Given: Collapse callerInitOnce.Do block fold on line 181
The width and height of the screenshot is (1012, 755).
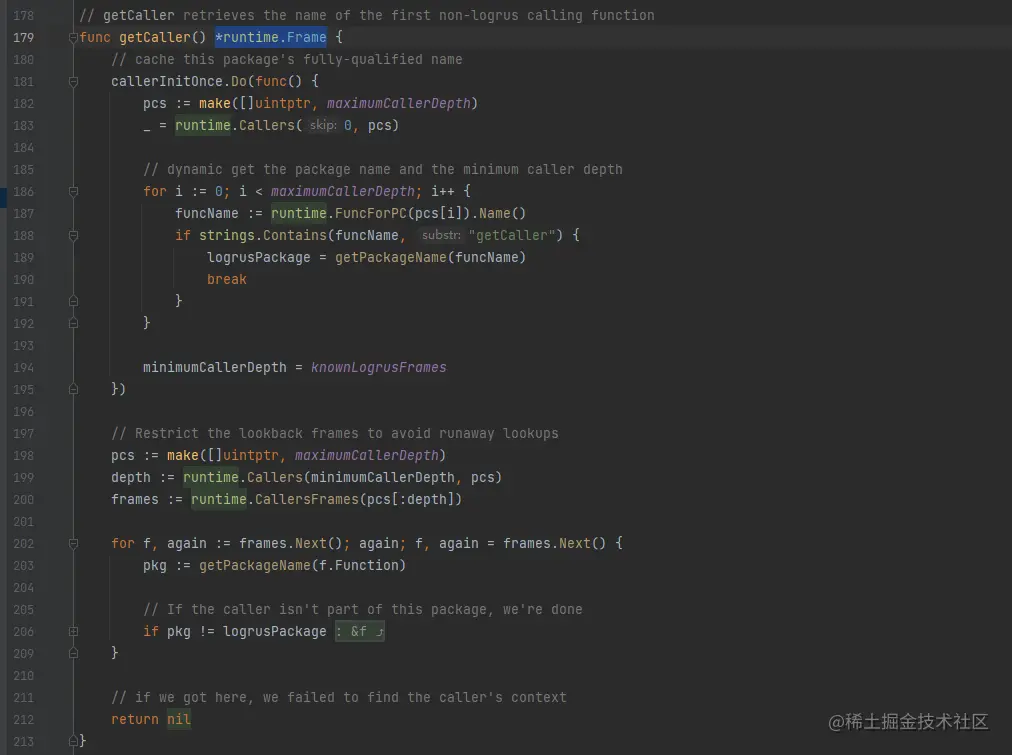Looking at the screenshot, I should click(73, 81).
